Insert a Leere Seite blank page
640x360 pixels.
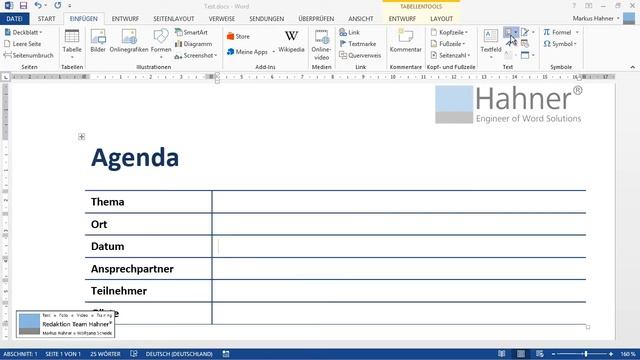point(22,44)
